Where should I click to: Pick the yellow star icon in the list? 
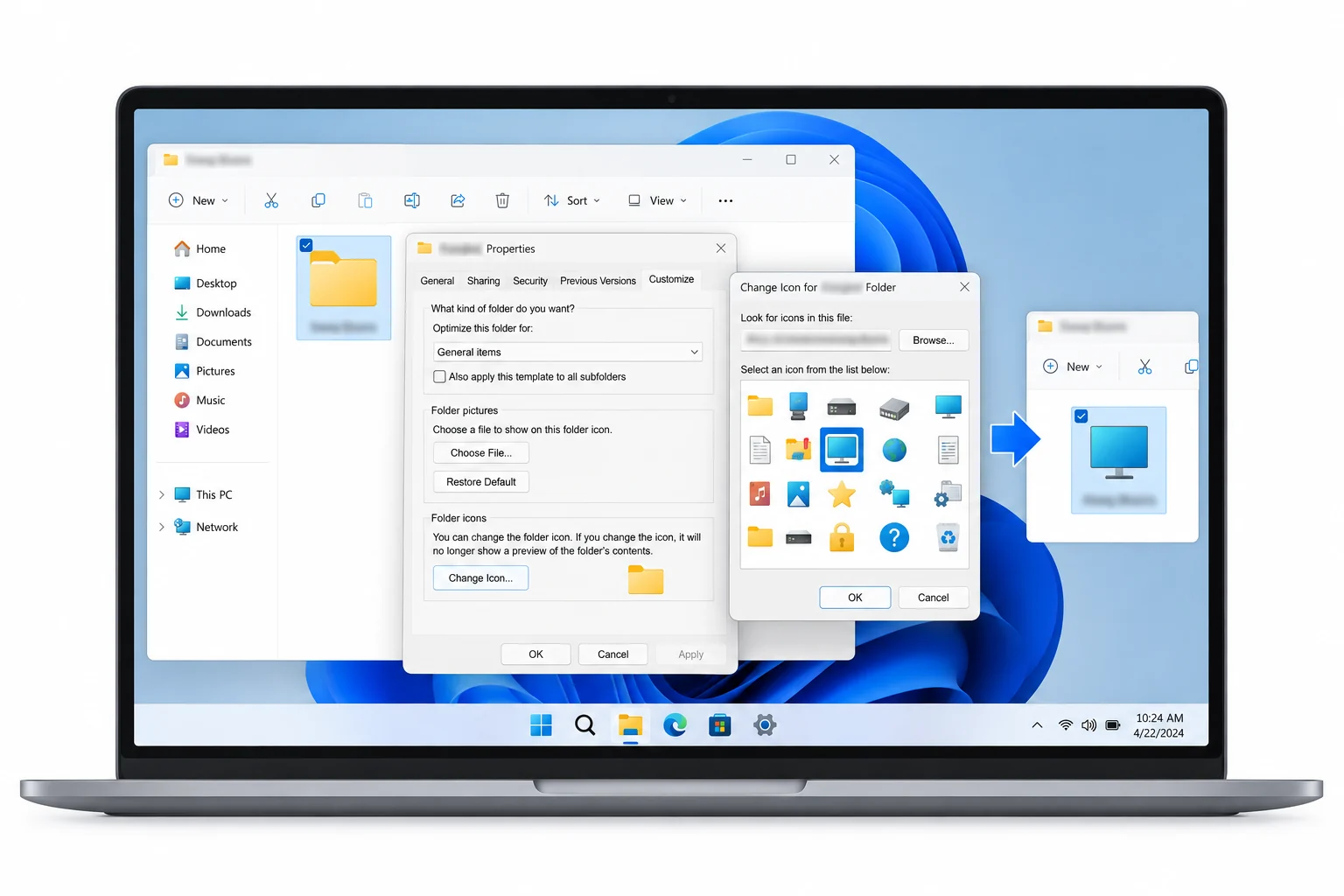(842, 494)
